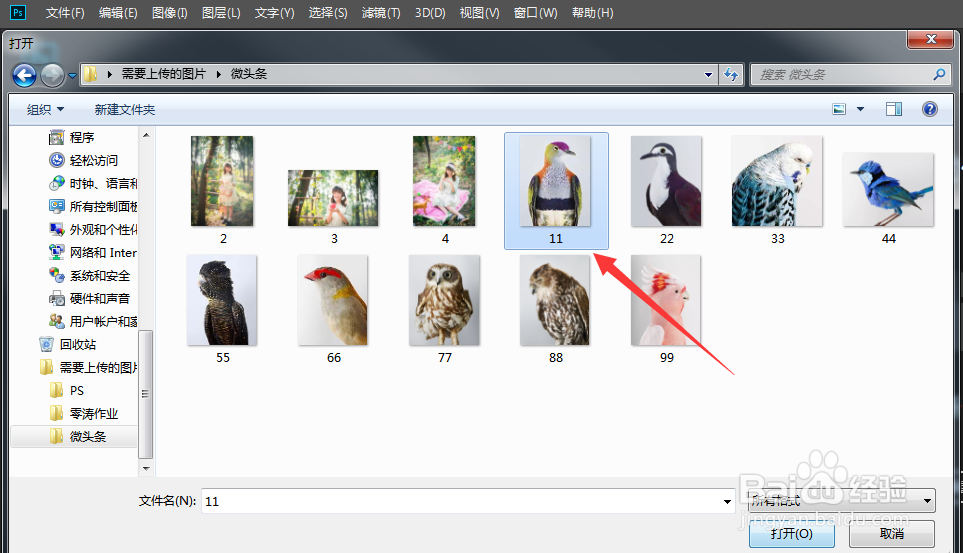
Task: Click the change view icon
Action: 839,109
